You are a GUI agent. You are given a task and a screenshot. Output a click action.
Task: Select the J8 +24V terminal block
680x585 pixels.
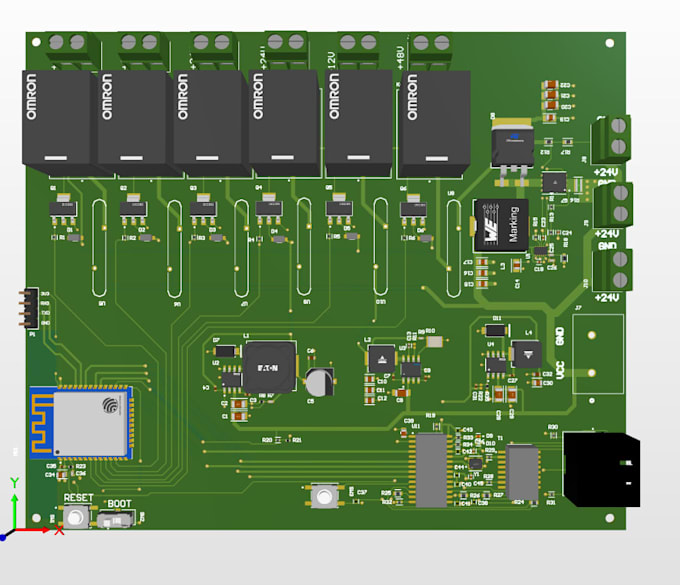[611, 139]
